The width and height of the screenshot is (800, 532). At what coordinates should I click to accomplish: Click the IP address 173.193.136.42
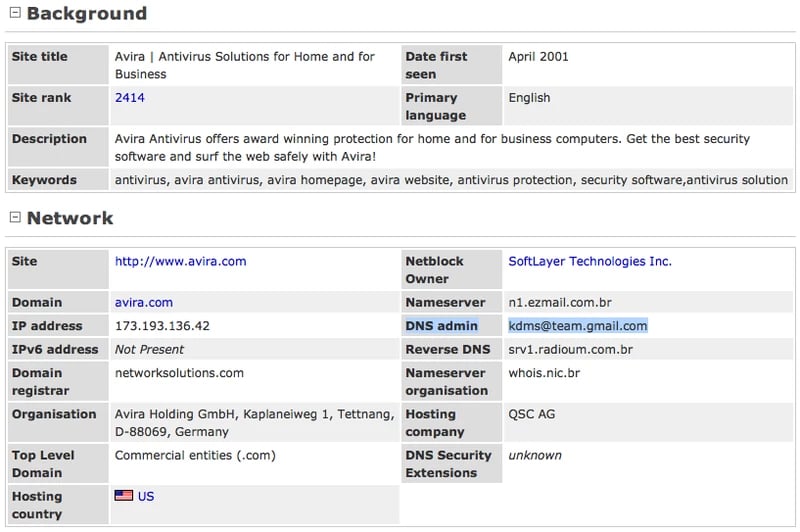pos(162,326)
